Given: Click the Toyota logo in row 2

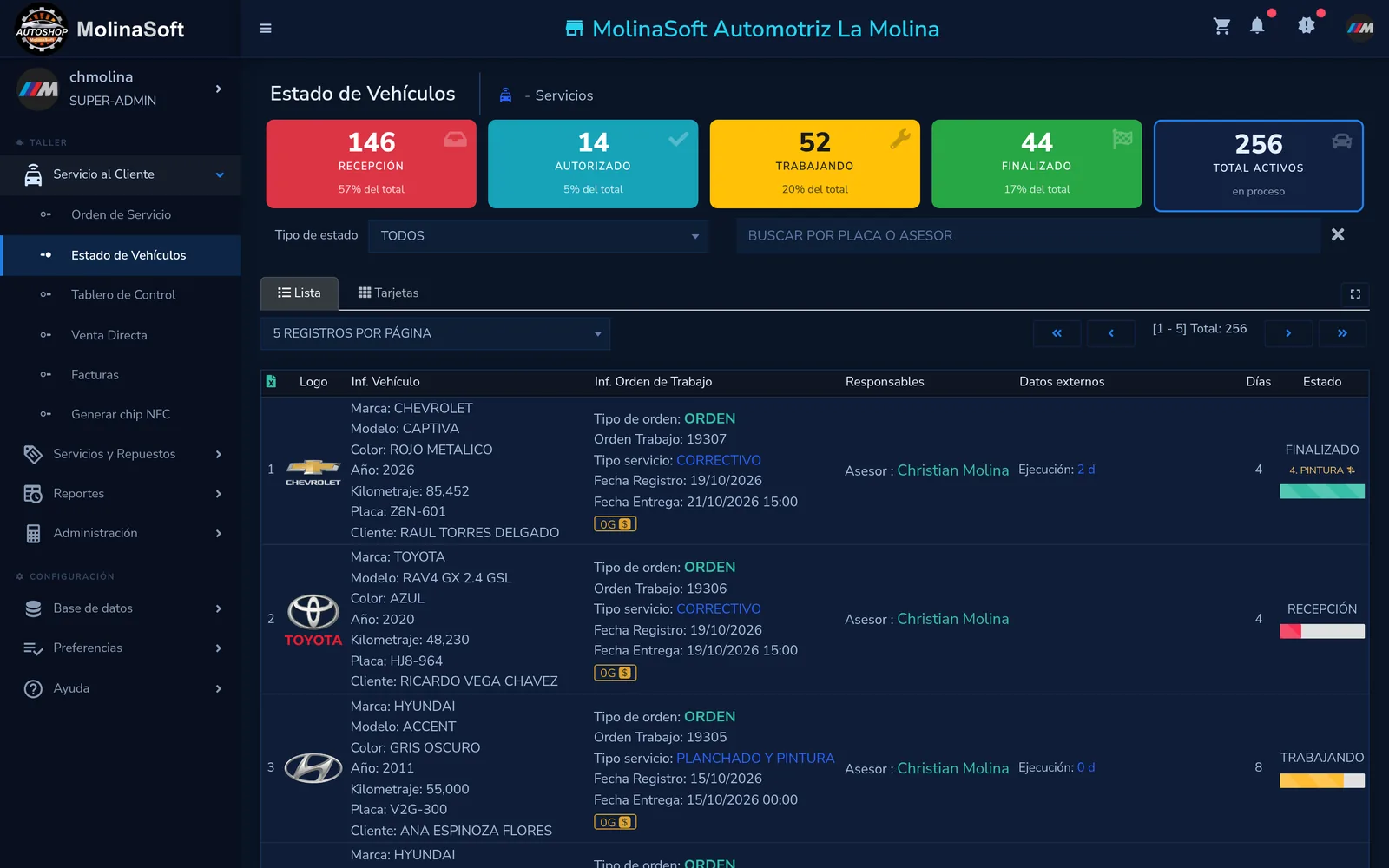Looking at the screenshot, I should click(313, 620).
